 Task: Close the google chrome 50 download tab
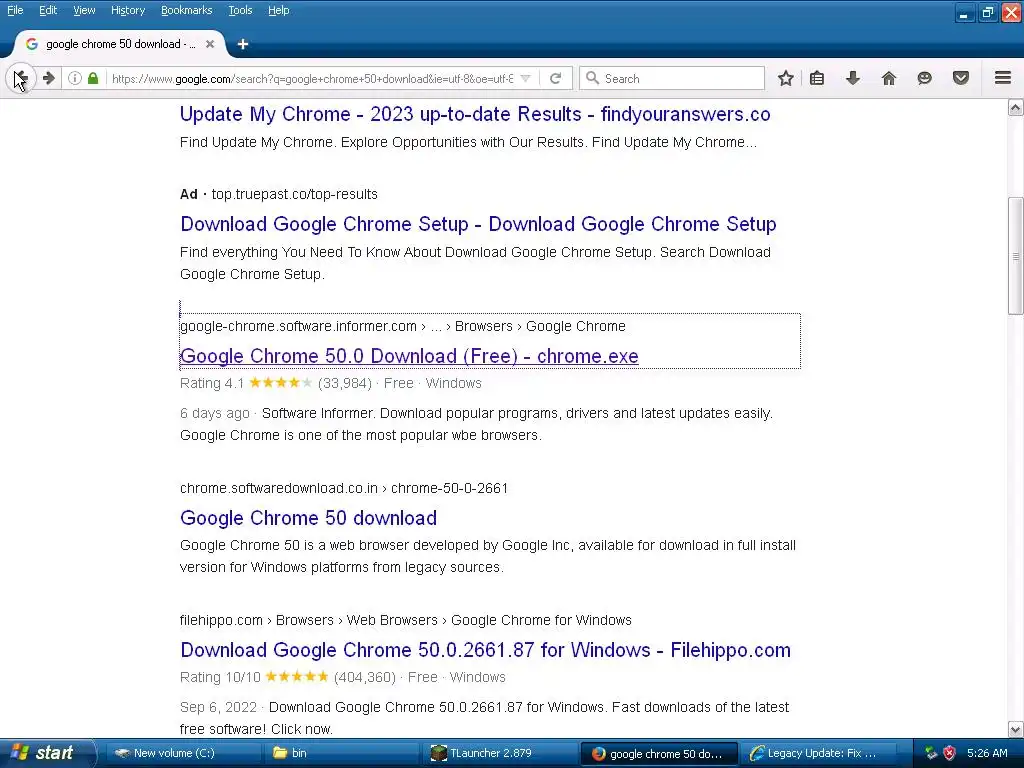(x=210, y=44)
